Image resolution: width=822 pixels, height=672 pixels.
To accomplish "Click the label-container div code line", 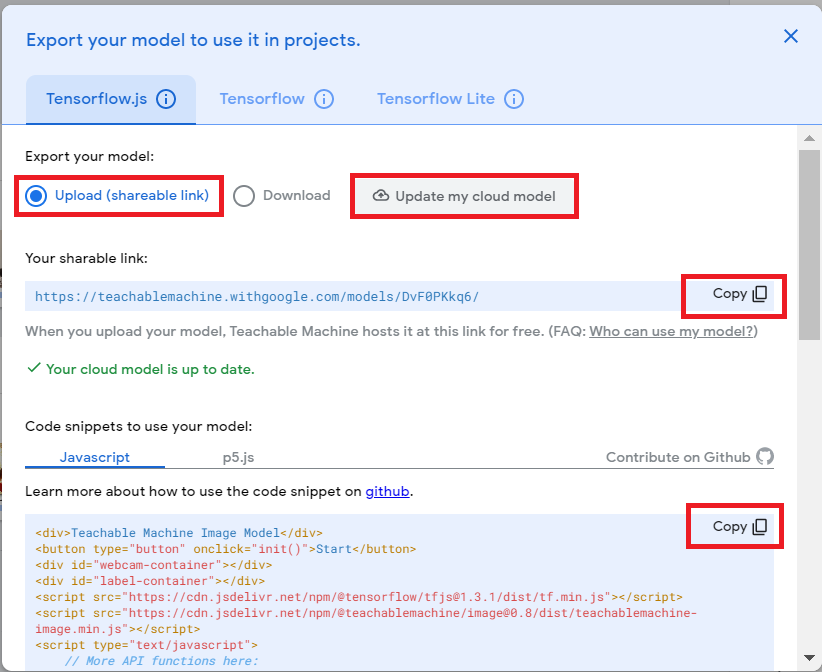I will tap(150, 581).
